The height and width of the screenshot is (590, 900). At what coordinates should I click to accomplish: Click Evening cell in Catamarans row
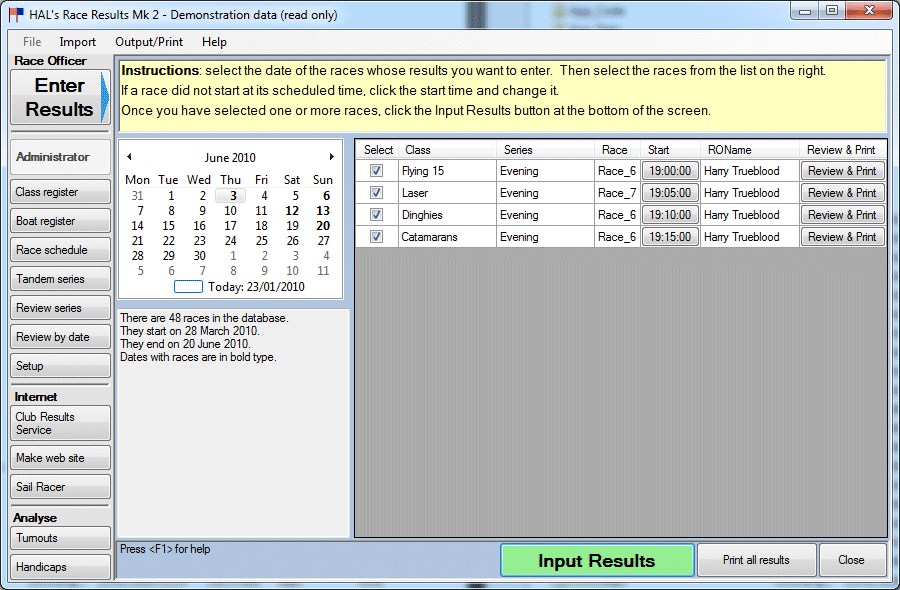tap(545, 236)
